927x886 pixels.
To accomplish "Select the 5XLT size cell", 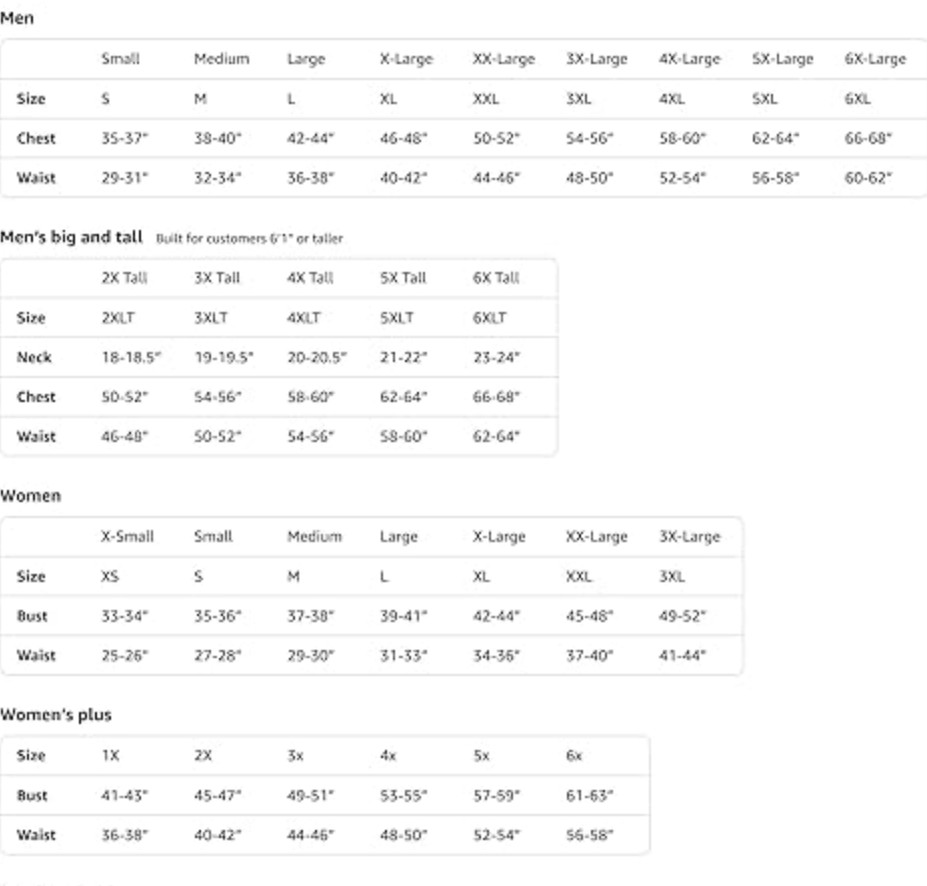I will 396,318.
